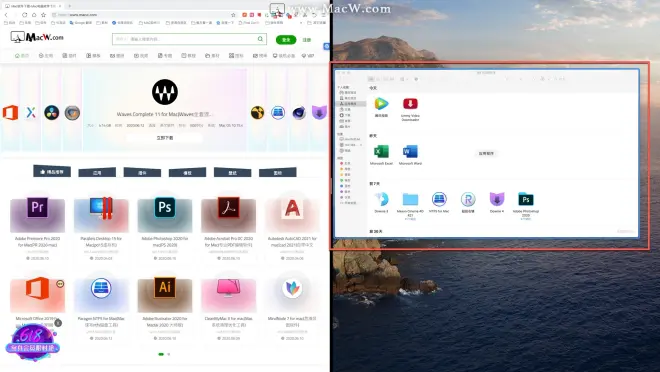The height and width of the screenshot is (372, 660).
Task: Click the register link beside login
Action: pyautogui.click(x=307, y=40)
